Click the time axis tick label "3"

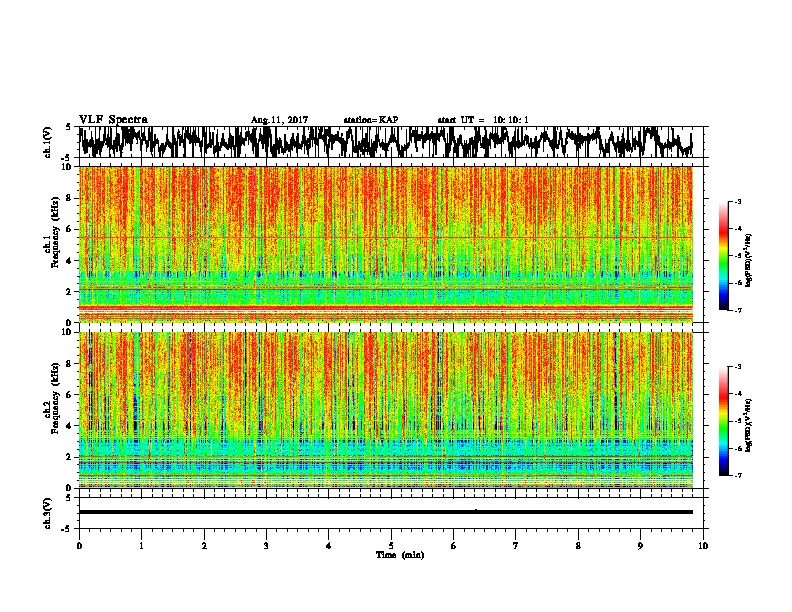pos(266,546)
